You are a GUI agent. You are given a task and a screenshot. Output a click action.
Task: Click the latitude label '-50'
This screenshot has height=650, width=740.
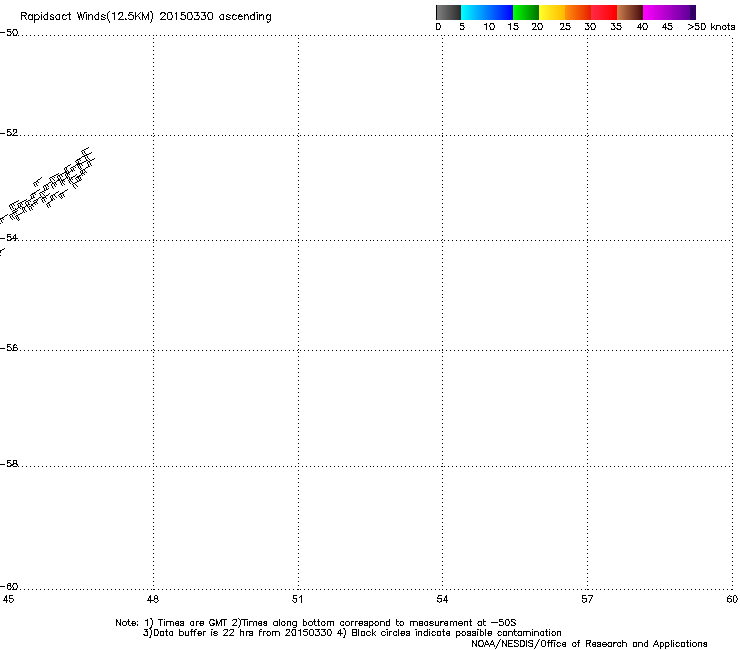tap(9, 33)
